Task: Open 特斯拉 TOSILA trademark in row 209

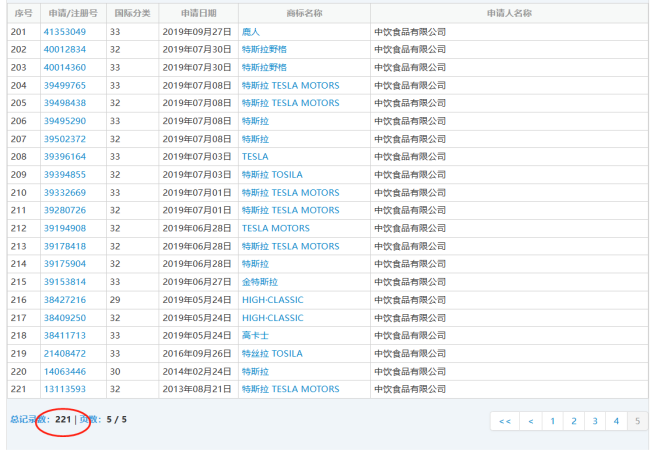Action: [272, 175]
